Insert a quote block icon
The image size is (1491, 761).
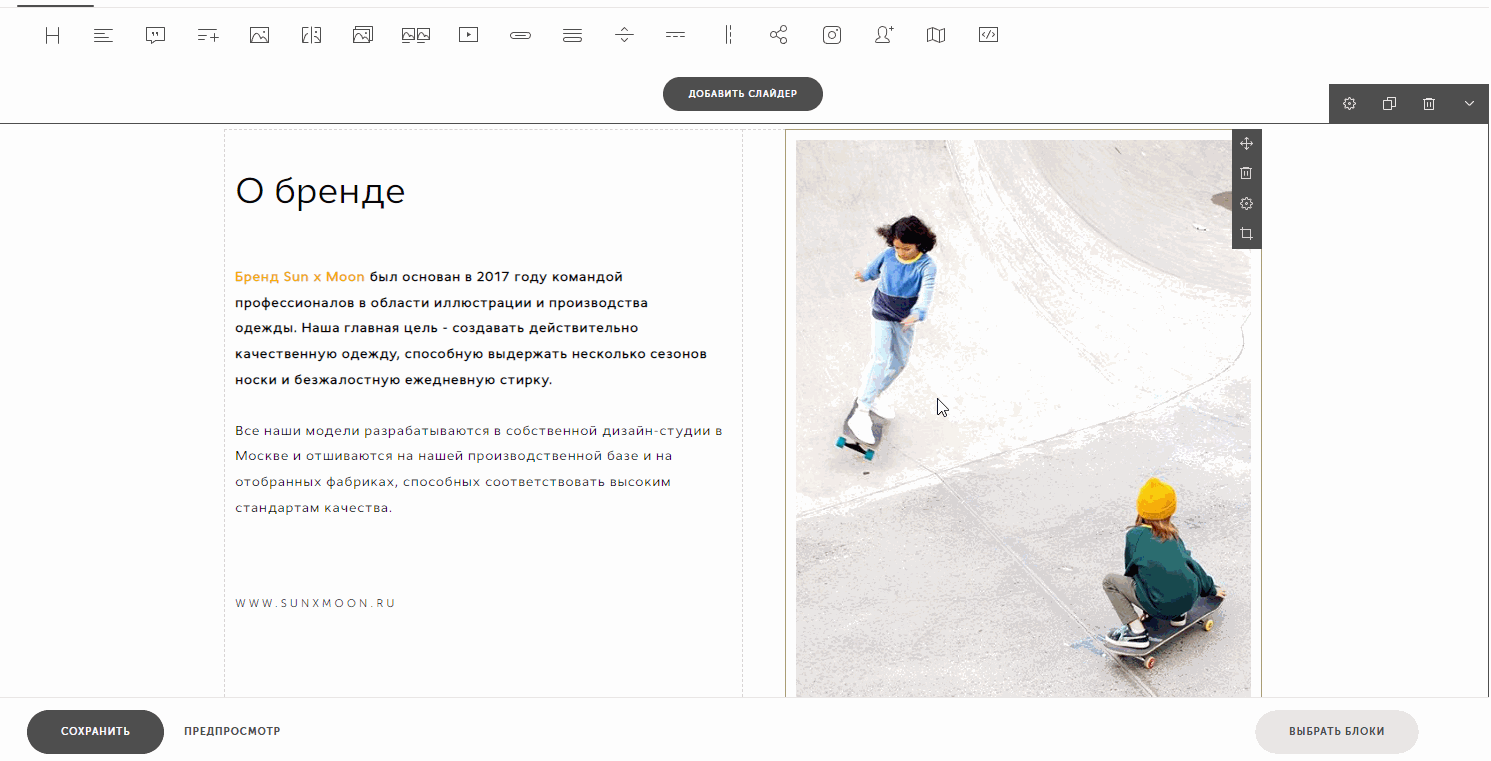point(155,35)
